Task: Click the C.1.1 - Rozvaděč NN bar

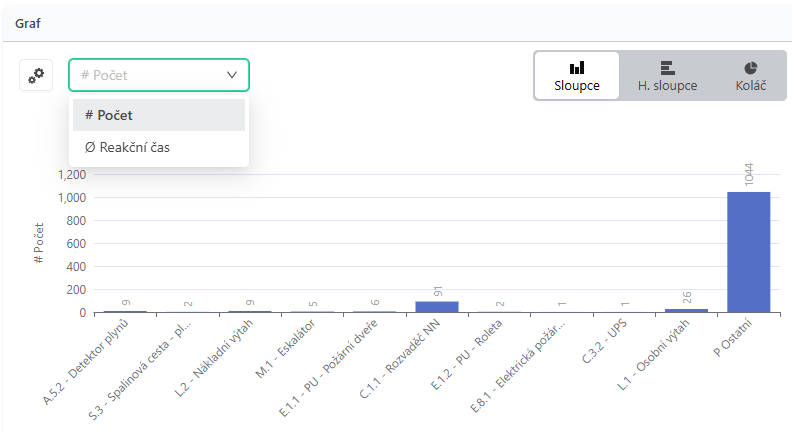Action: pos(437,307)
